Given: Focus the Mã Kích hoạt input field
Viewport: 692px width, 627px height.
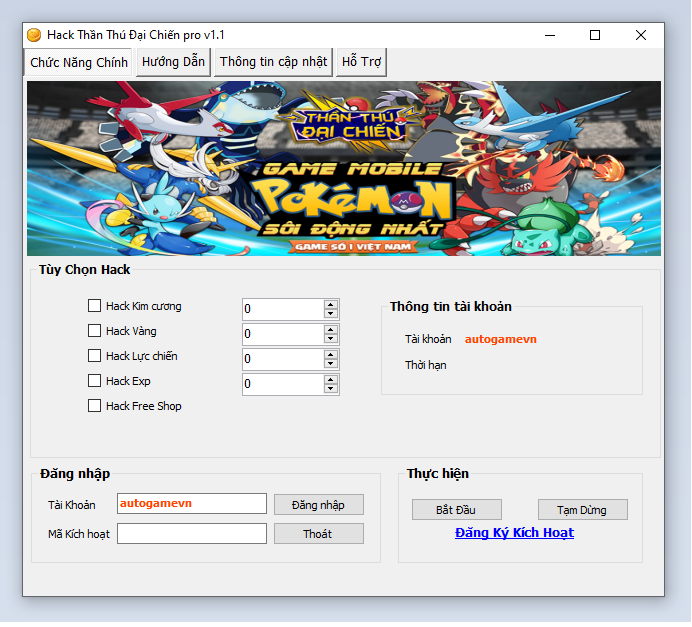Looking at the screenshot, I should (192, 534).
